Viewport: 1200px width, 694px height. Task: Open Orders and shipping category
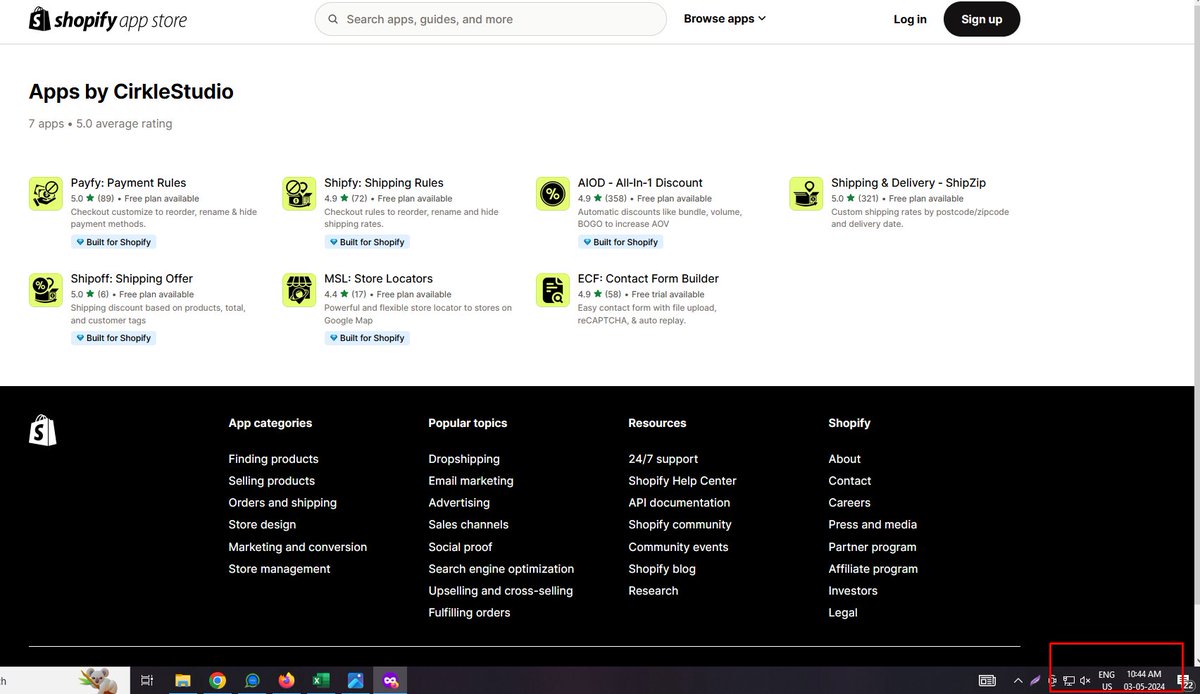coord(282,503)
